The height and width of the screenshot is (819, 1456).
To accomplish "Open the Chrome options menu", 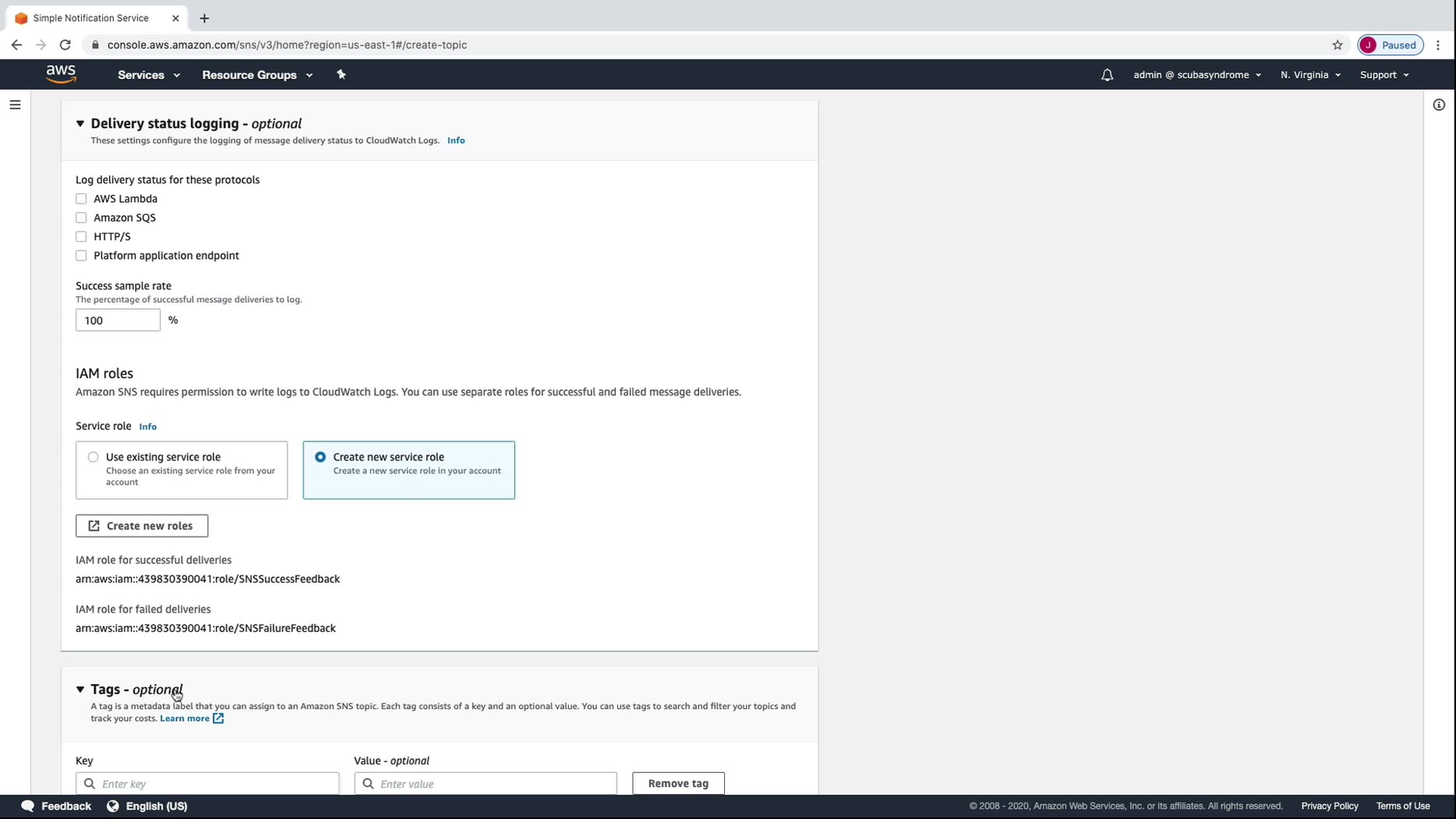I will tap(1438, 45).
